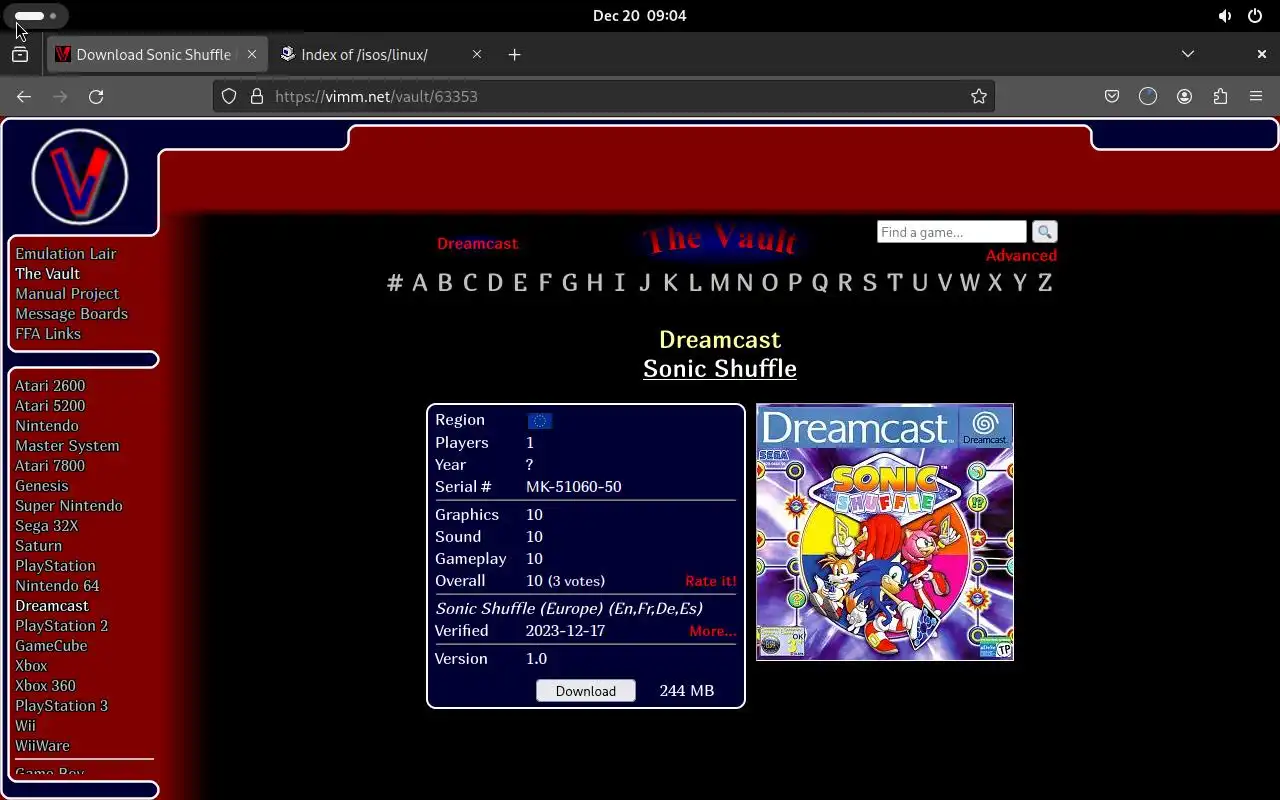This screenshot has width=1280, height=800.
Task: Click serial number MK-51060-50
Action: (x=573, y=487)
